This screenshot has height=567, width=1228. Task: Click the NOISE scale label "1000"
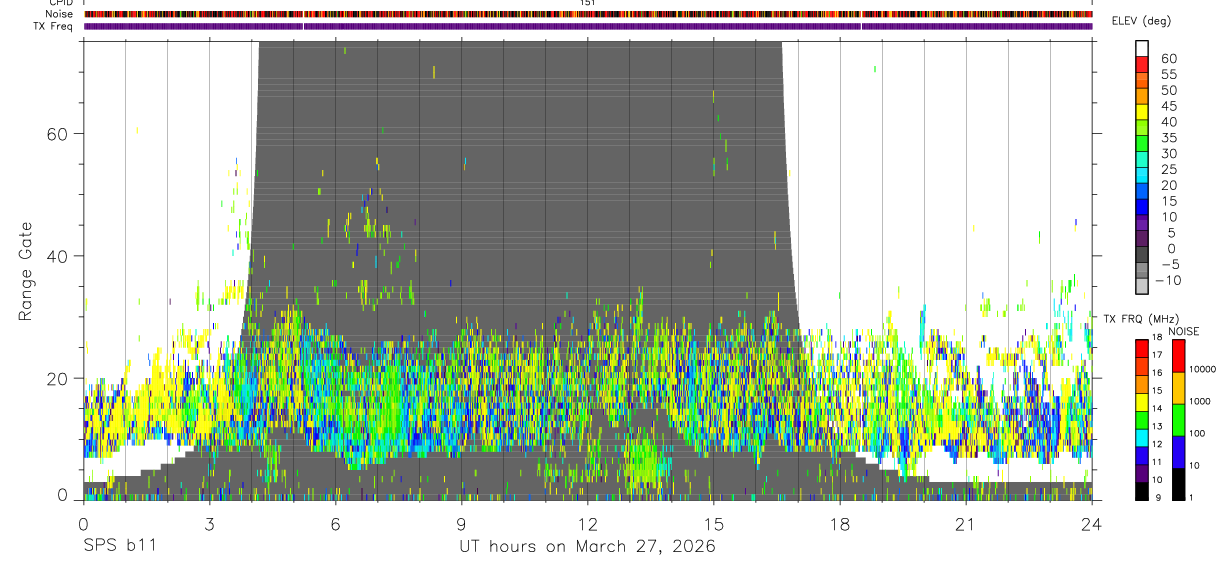[x=1201, y=401]
